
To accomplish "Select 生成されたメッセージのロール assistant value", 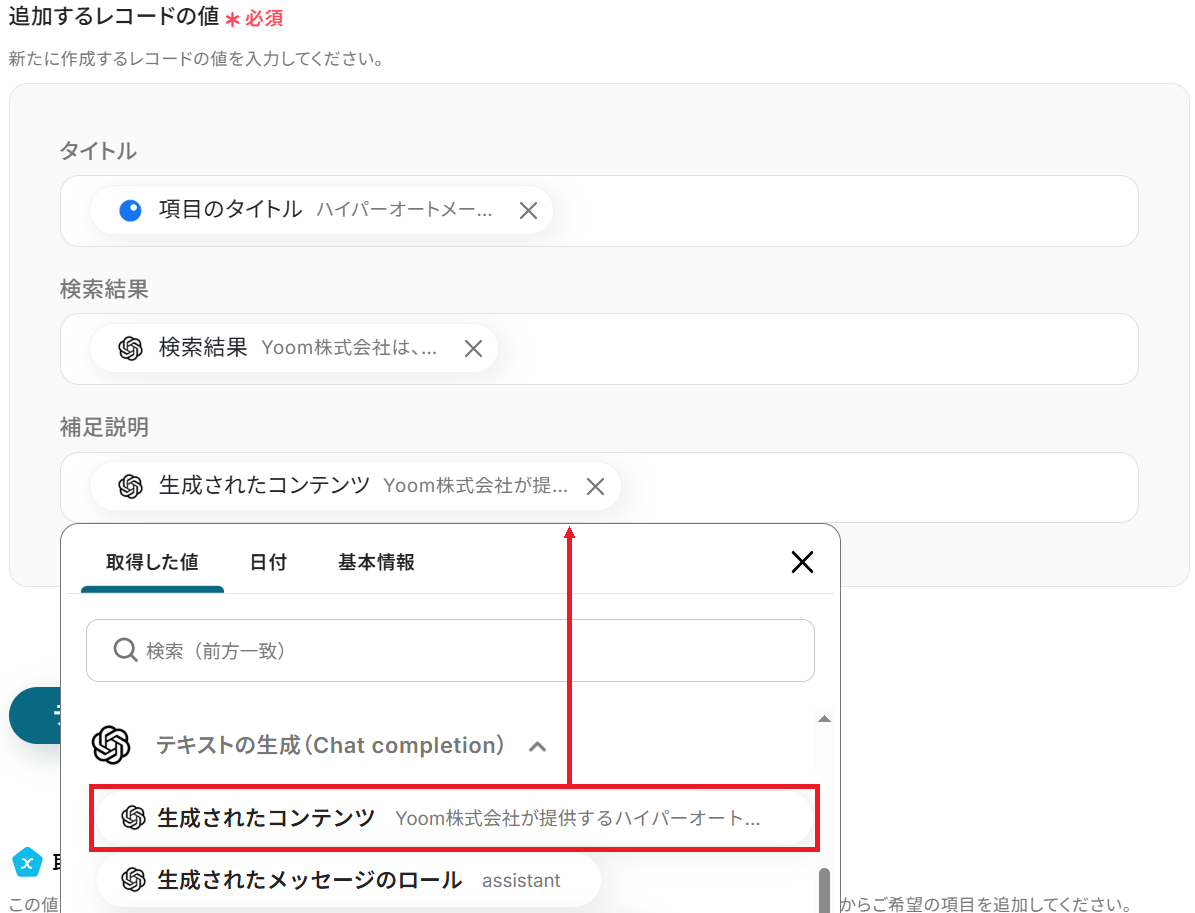I will 348,879.
